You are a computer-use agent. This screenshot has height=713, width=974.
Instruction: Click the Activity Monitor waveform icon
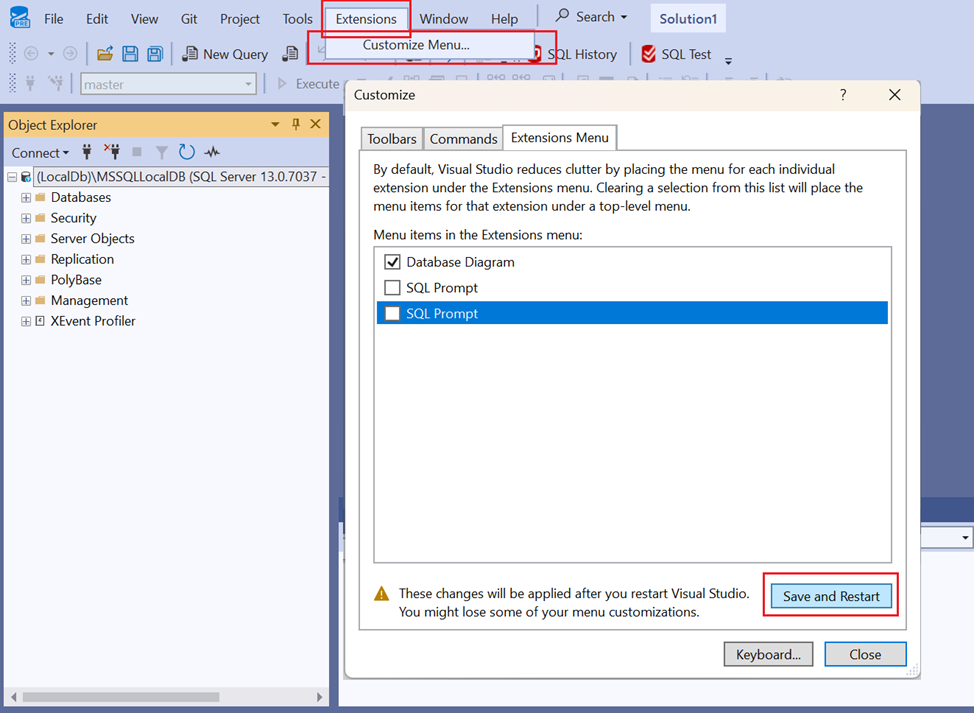pos(212,152)
